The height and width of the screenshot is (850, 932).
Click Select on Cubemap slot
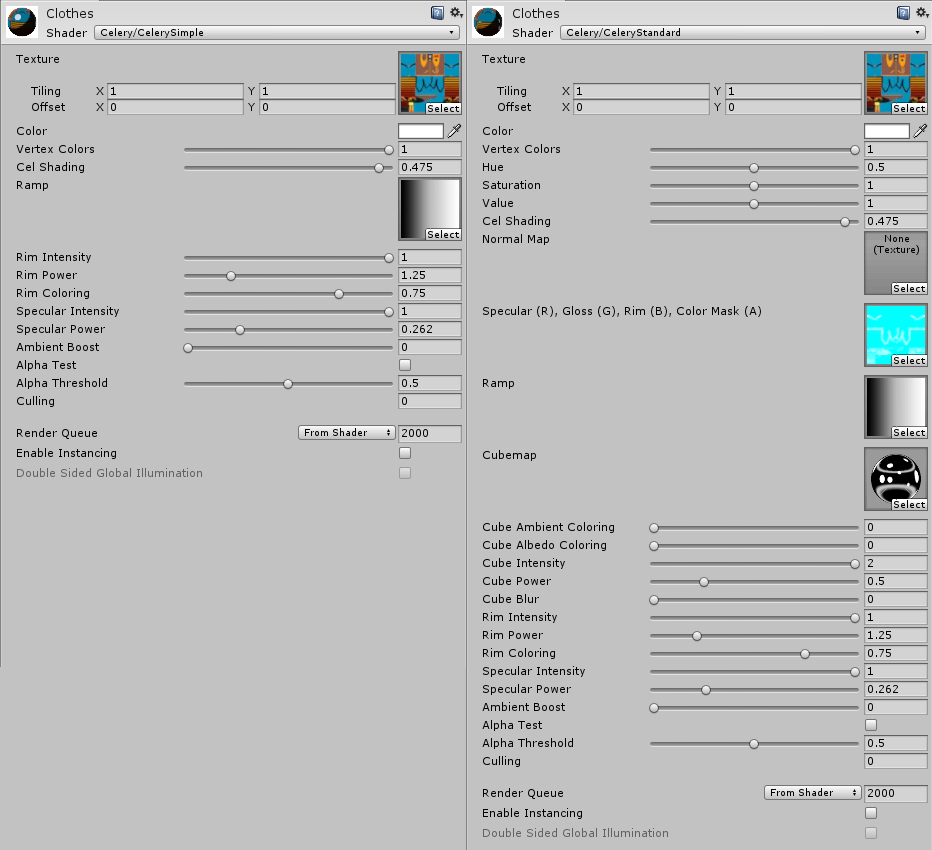[909, 504]
